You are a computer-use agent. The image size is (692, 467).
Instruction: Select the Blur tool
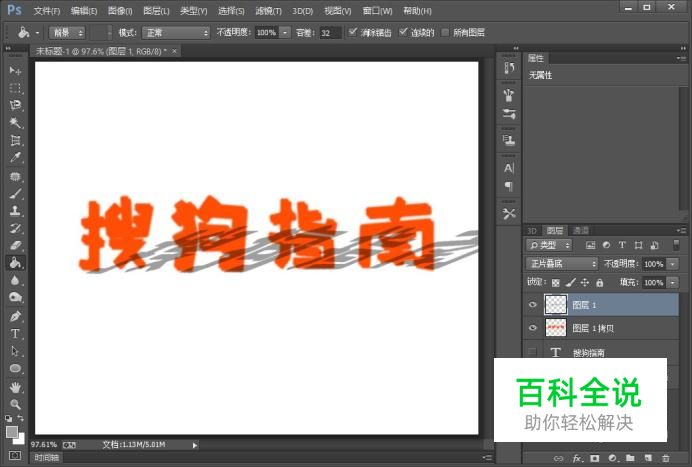pyautogui.click(x=15, y=280)
